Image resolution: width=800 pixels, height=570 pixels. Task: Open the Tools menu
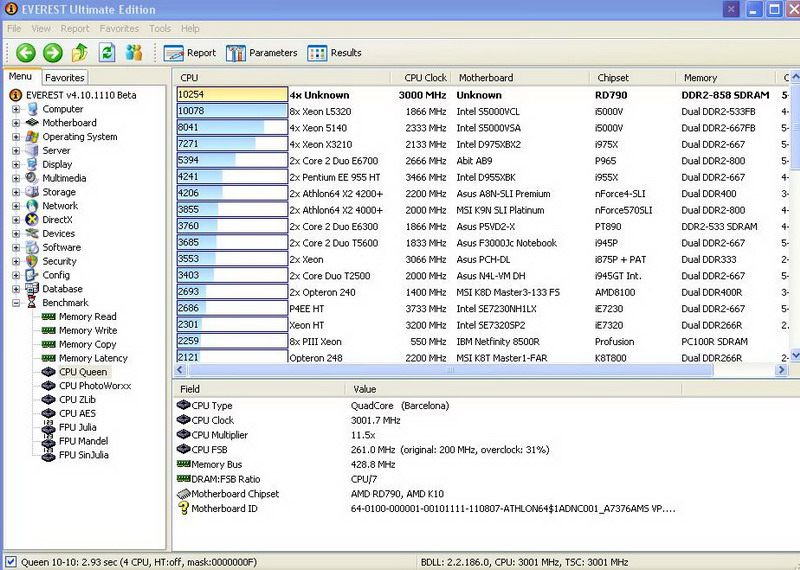160,29
